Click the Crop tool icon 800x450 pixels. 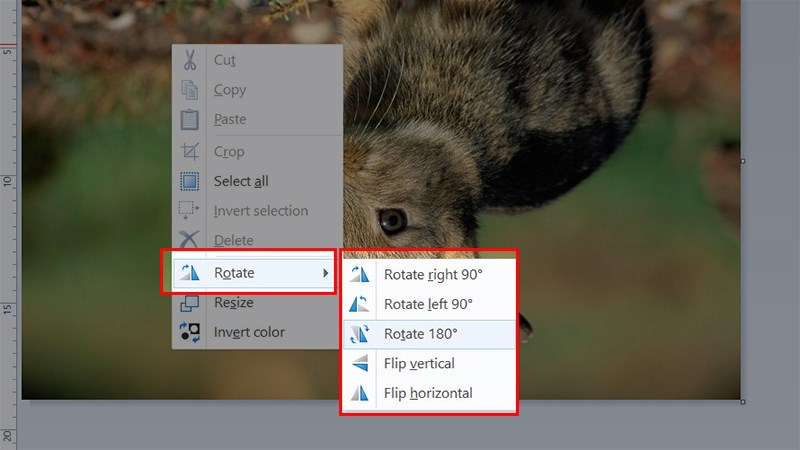click(x=190, y=152)
